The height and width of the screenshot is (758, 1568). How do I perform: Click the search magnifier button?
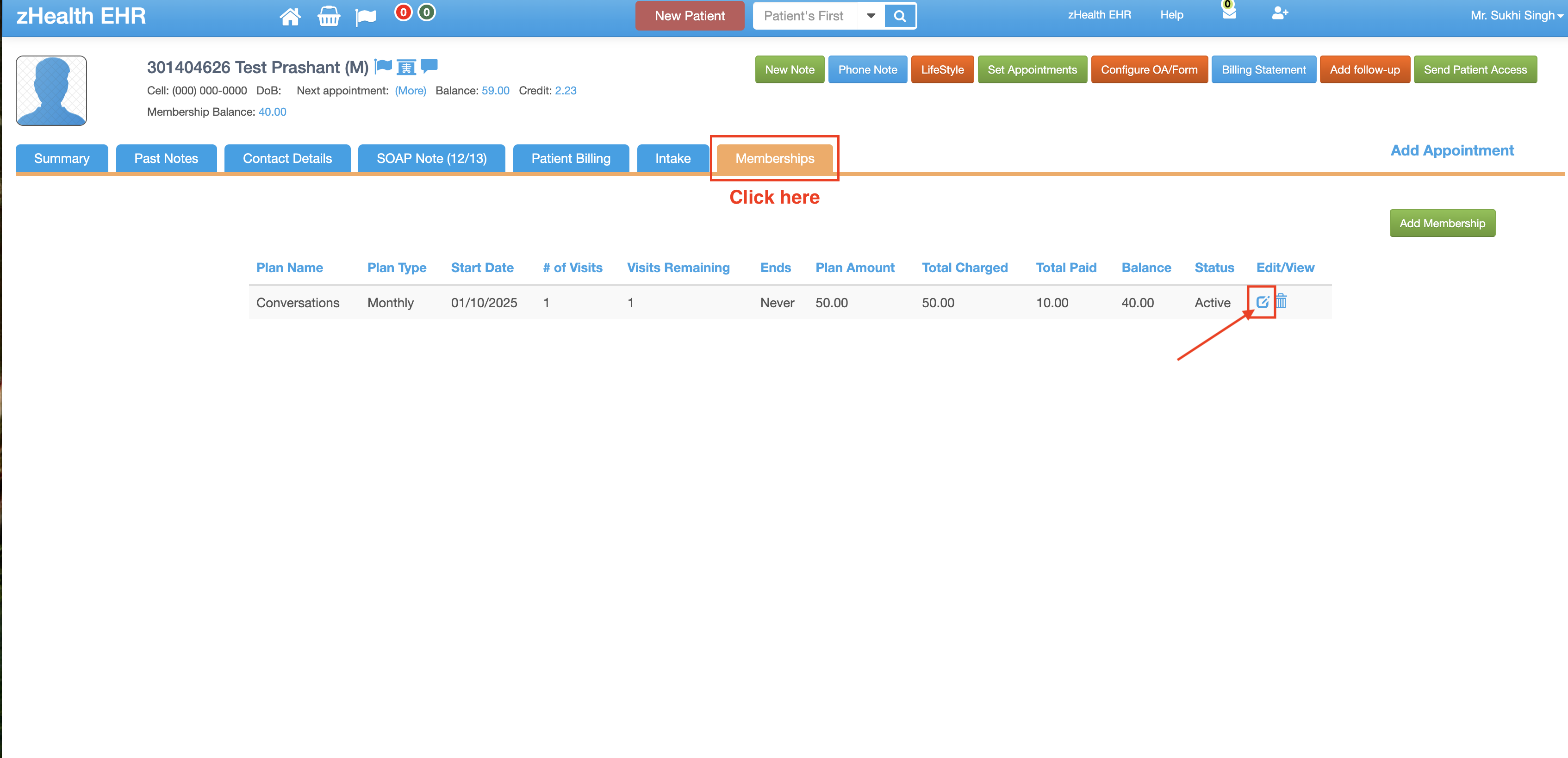[x=900, y=16]
